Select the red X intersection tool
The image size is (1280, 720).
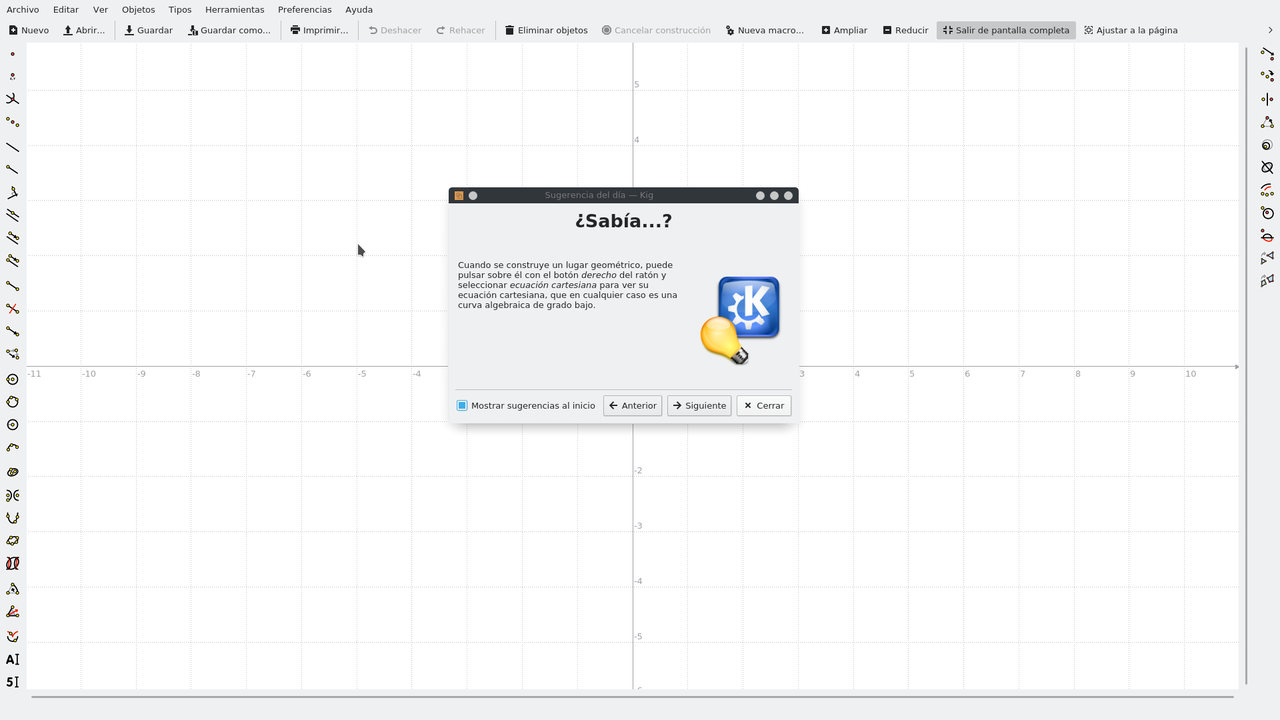[12, 309]
